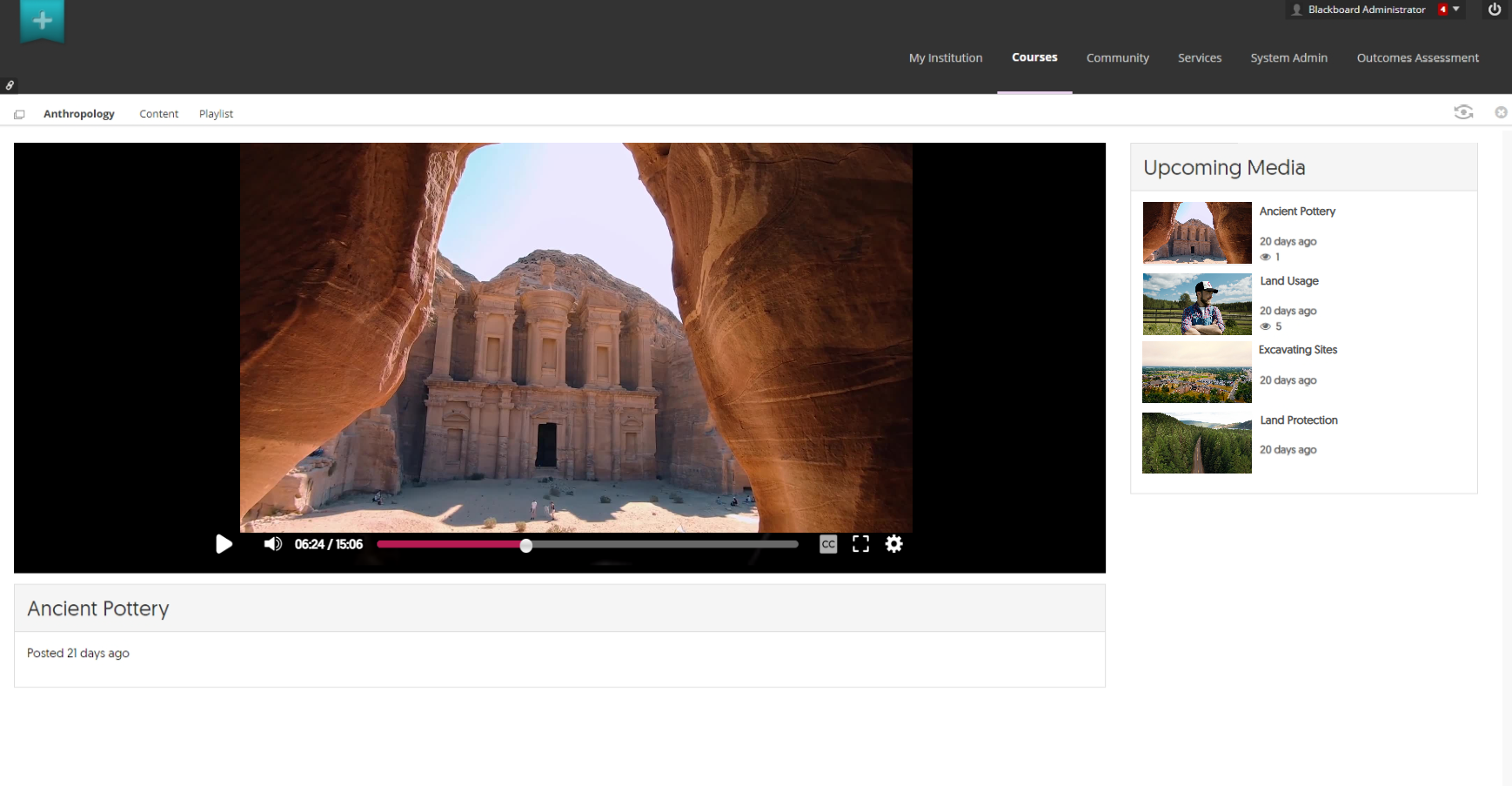Expand the Blackboard Administrator user menu
The width and height of the screenshot is (1512, 786).
point(1456,10)
